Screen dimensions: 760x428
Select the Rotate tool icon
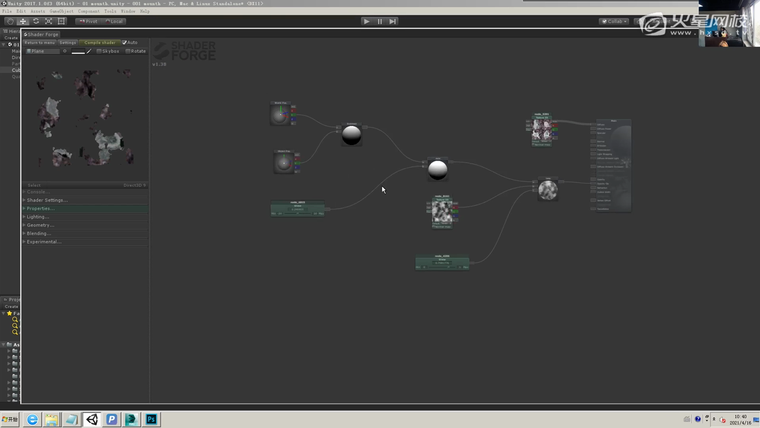point(36,21)
